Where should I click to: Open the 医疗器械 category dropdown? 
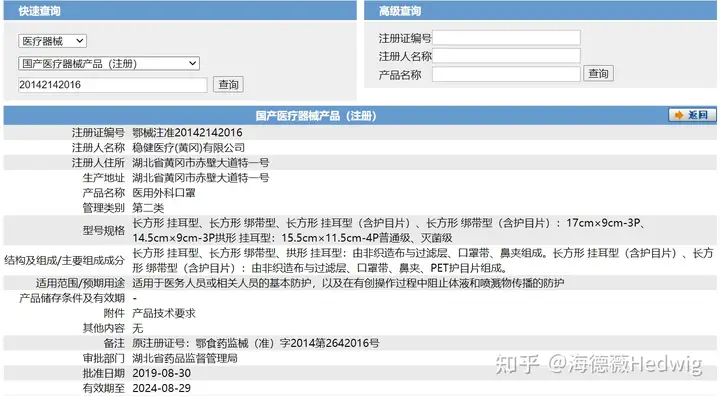pyautogui.click(x=52, y=41)
